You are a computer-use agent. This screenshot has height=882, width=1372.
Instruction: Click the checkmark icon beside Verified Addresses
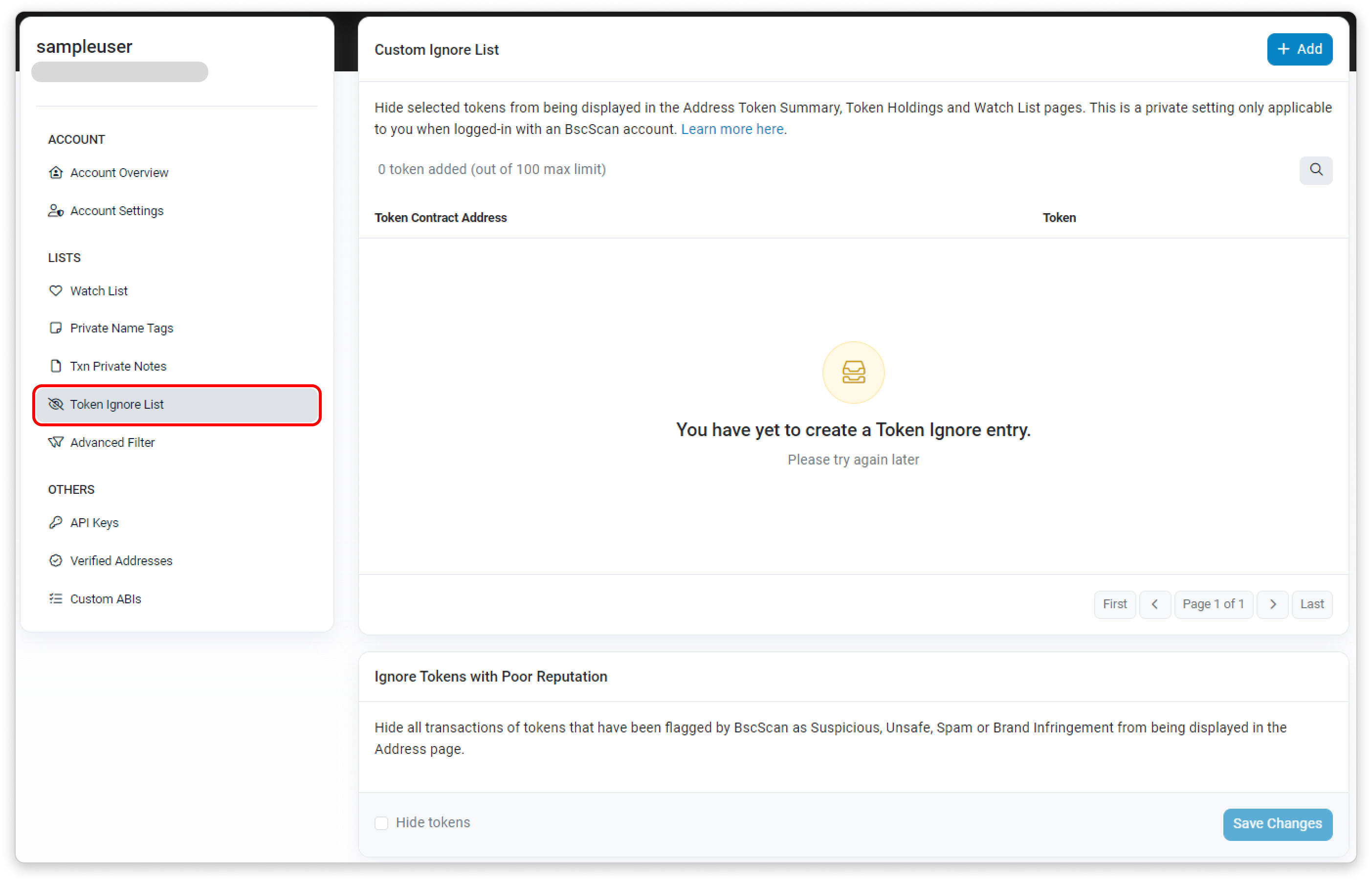pos(56,561)
